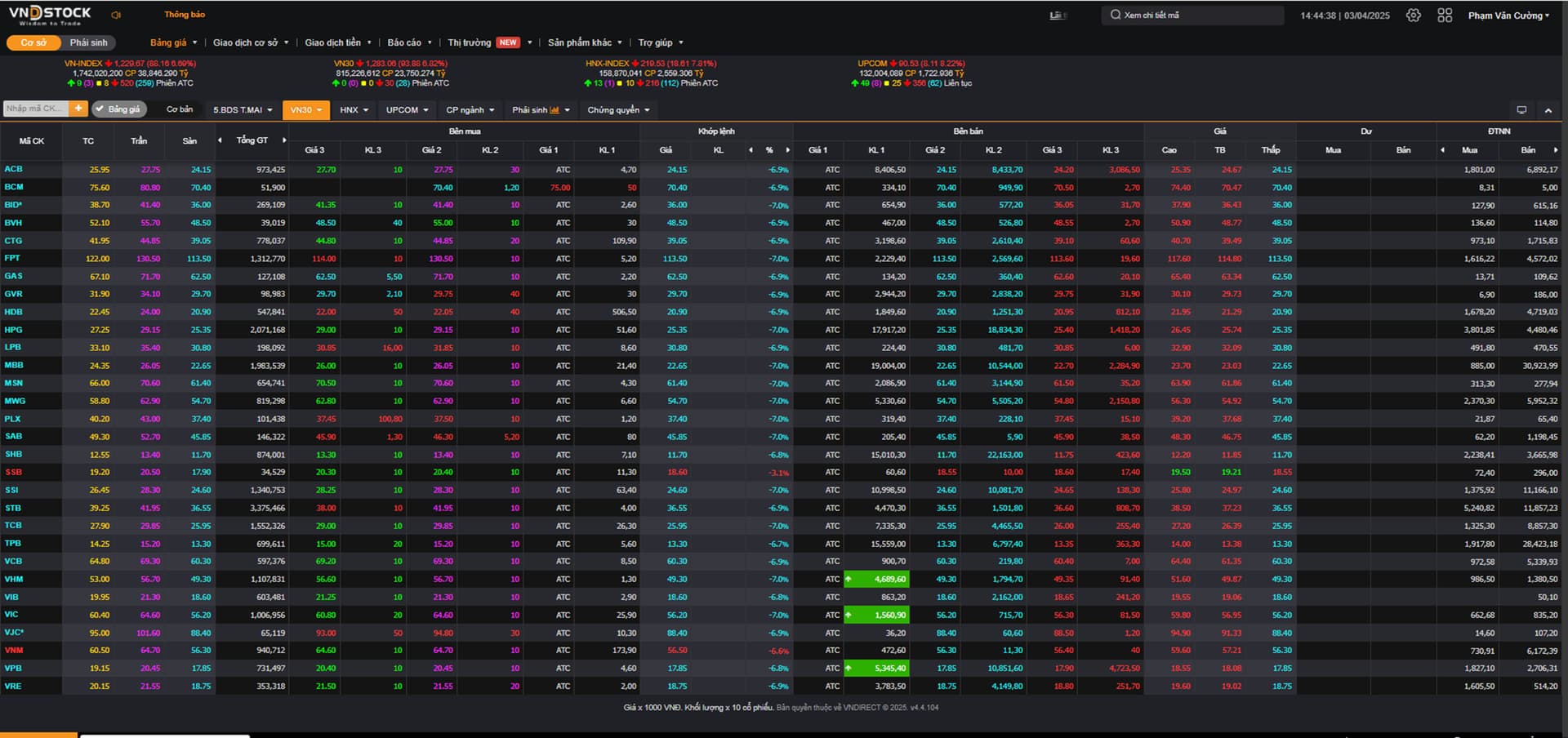Click the left arrow before ĐTNN Mua

[x=1443, y=150]
